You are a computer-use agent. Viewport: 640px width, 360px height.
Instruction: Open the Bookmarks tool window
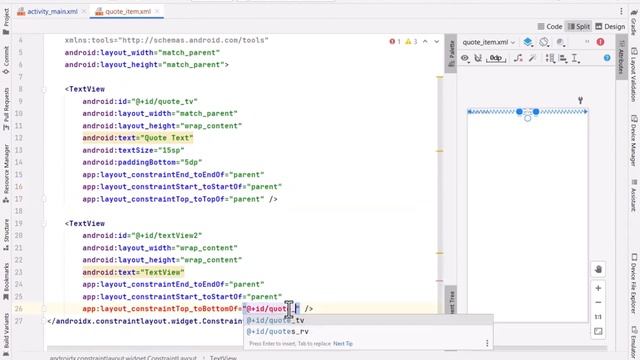pyautogui.click(x=6, y=282)
